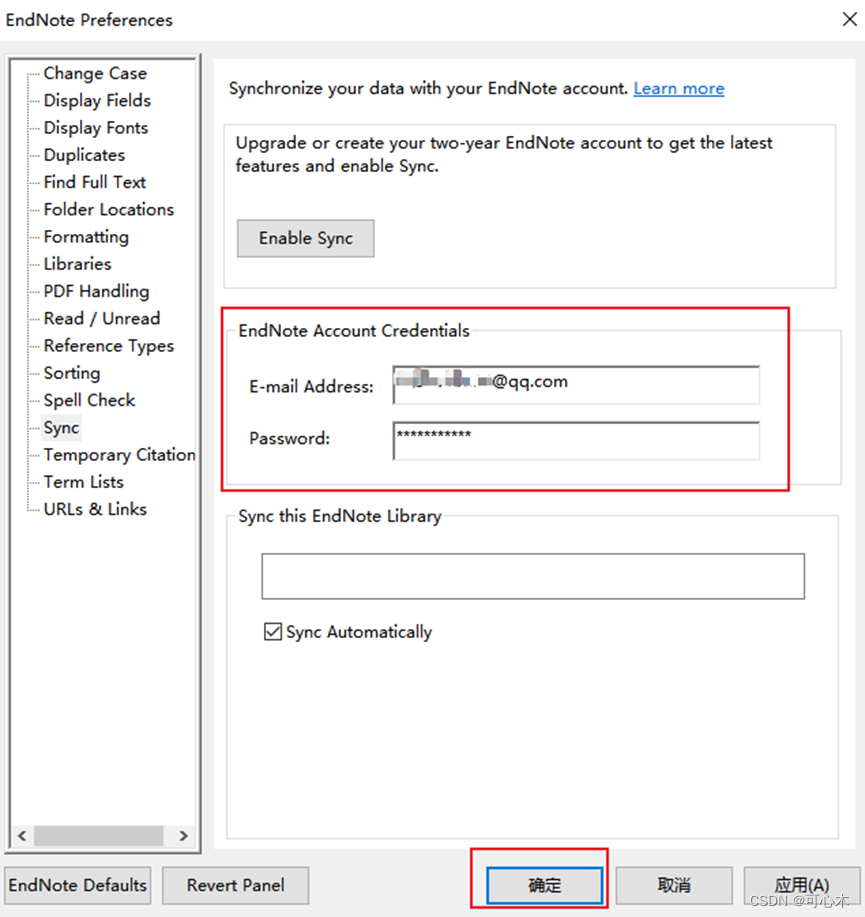This screenshot has width=865, height=917.
Task: Open Display Fonts preferences
Action: pos(96,127)
